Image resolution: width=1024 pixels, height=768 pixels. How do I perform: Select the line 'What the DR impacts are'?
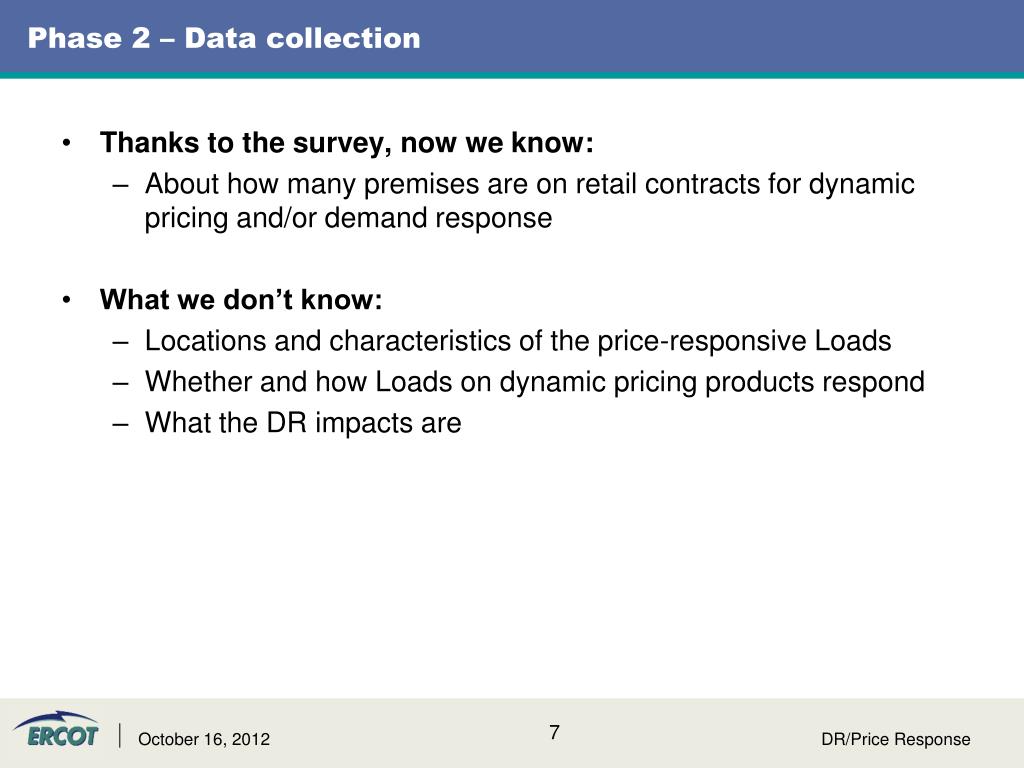pos(303,423)
